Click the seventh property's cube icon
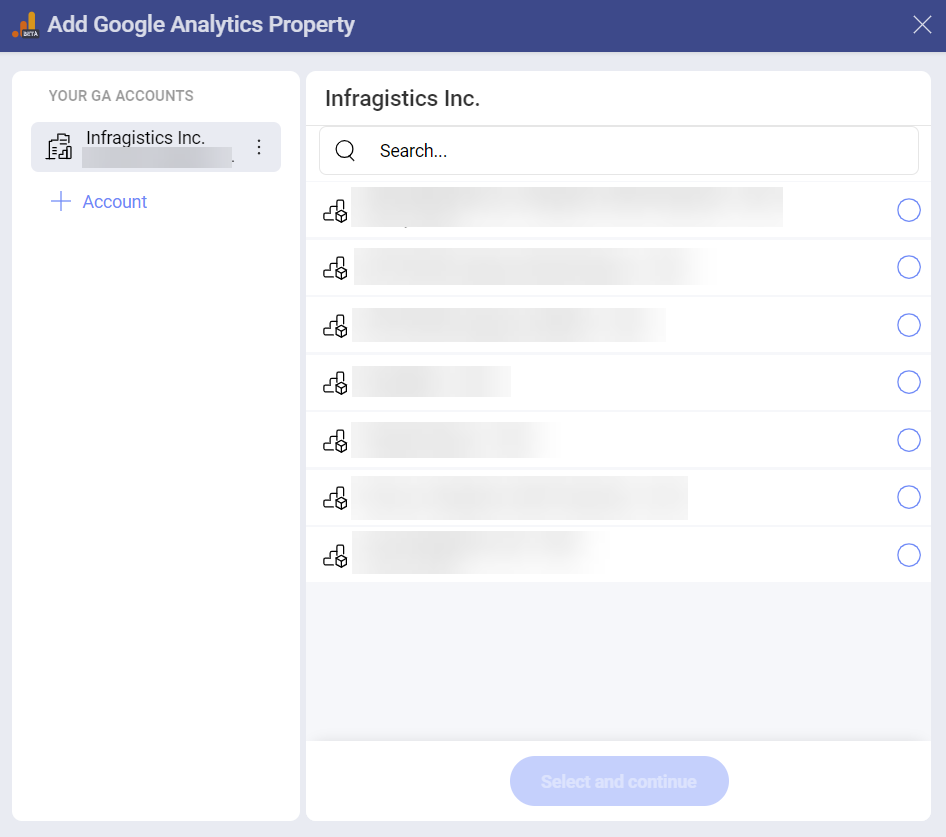The image size is (946, 837). (335, 556)
